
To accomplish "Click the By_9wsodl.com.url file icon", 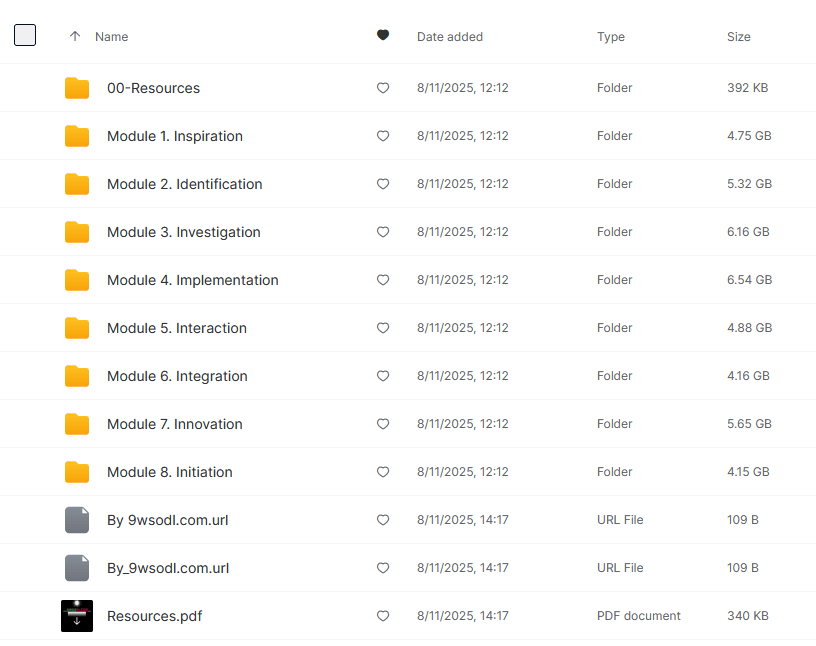I will (x=77, y=568).
